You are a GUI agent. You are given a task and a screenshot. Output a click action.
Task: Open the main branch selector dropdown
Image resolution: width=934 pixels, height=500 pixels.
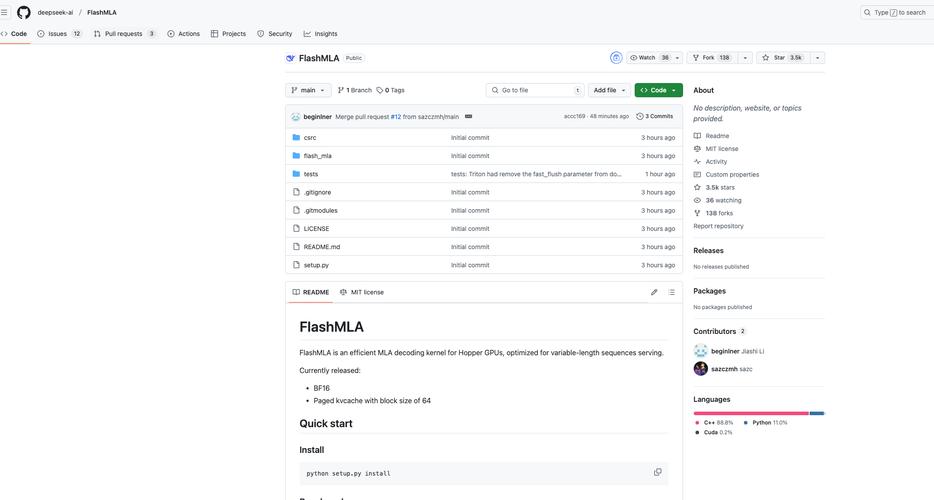(x=308, y=90)
